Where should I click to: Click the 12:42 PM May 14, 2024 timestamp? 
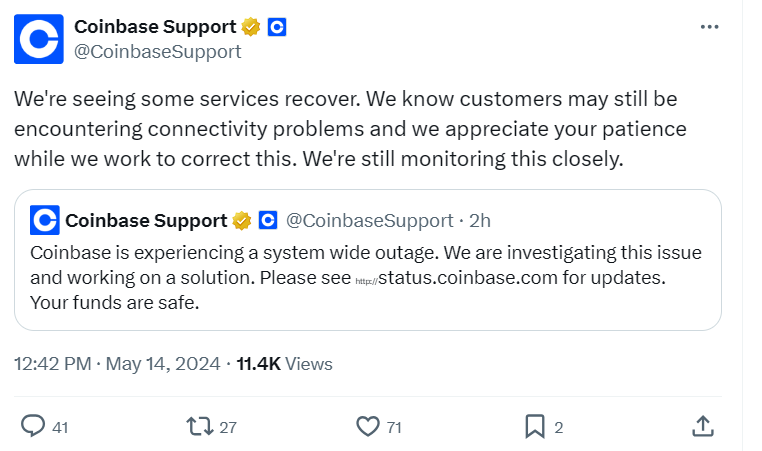115,364
